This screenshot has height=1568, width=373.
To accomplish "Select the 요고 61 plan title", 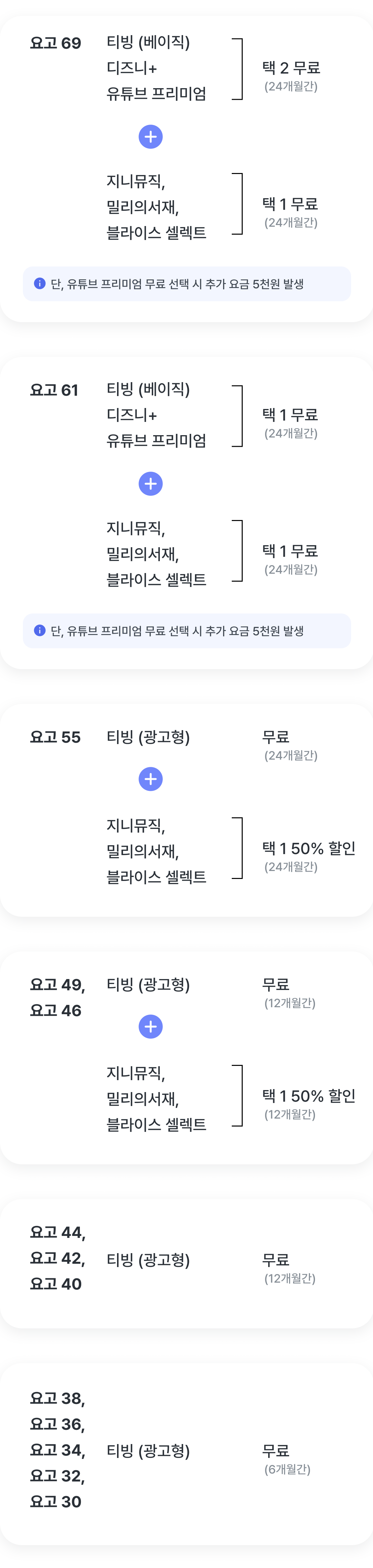I will 54,390.
